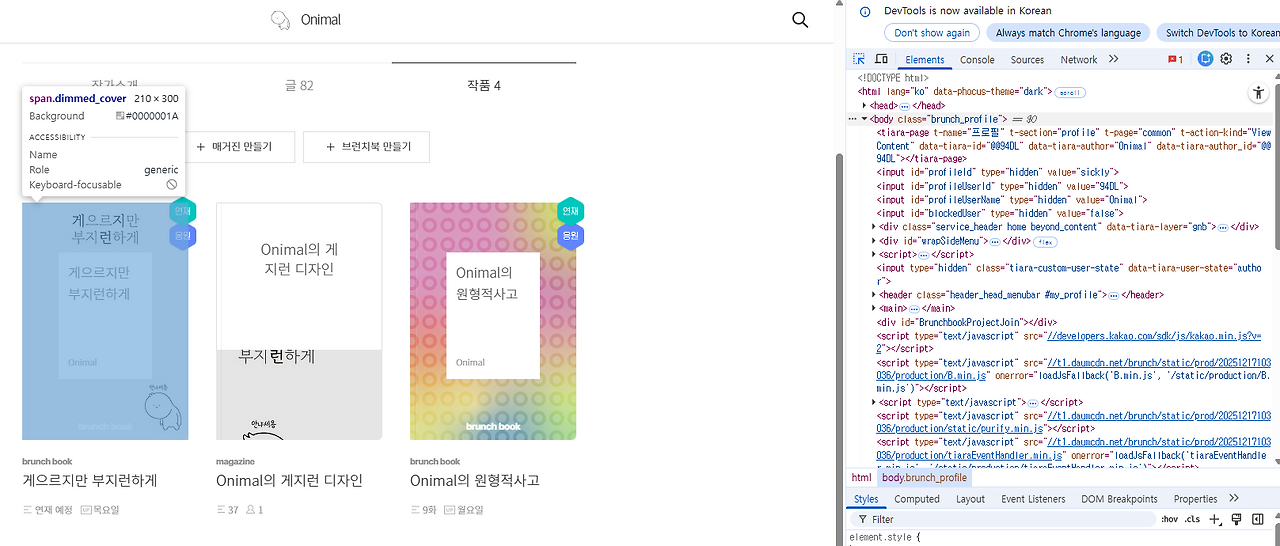Click the Onimal의 게지런 디자인 title link

pyautogui.click(x=289, y=481)
